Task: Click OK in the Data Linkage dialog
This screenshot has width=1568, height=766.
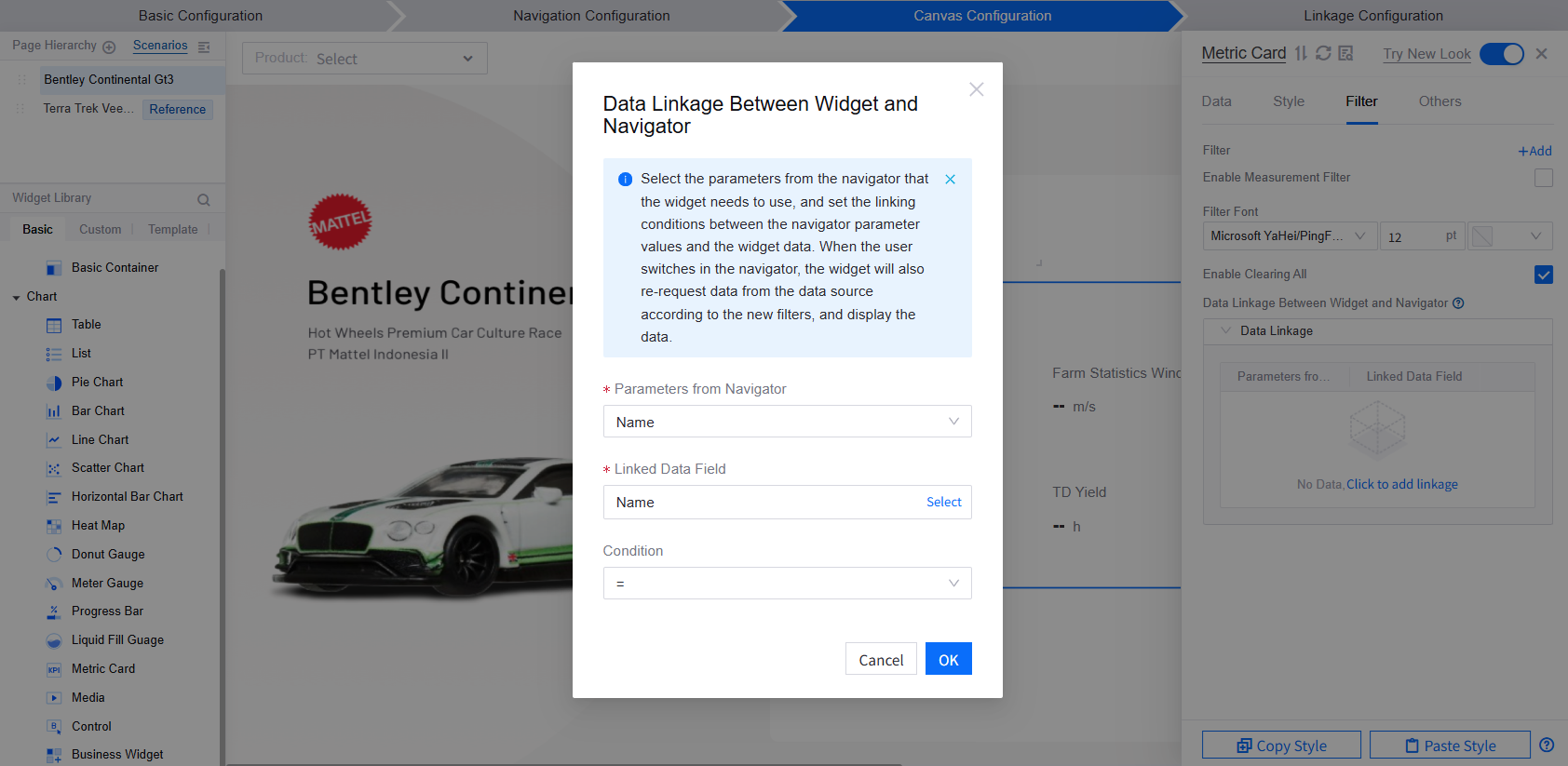Action: (x=948, y=659)
